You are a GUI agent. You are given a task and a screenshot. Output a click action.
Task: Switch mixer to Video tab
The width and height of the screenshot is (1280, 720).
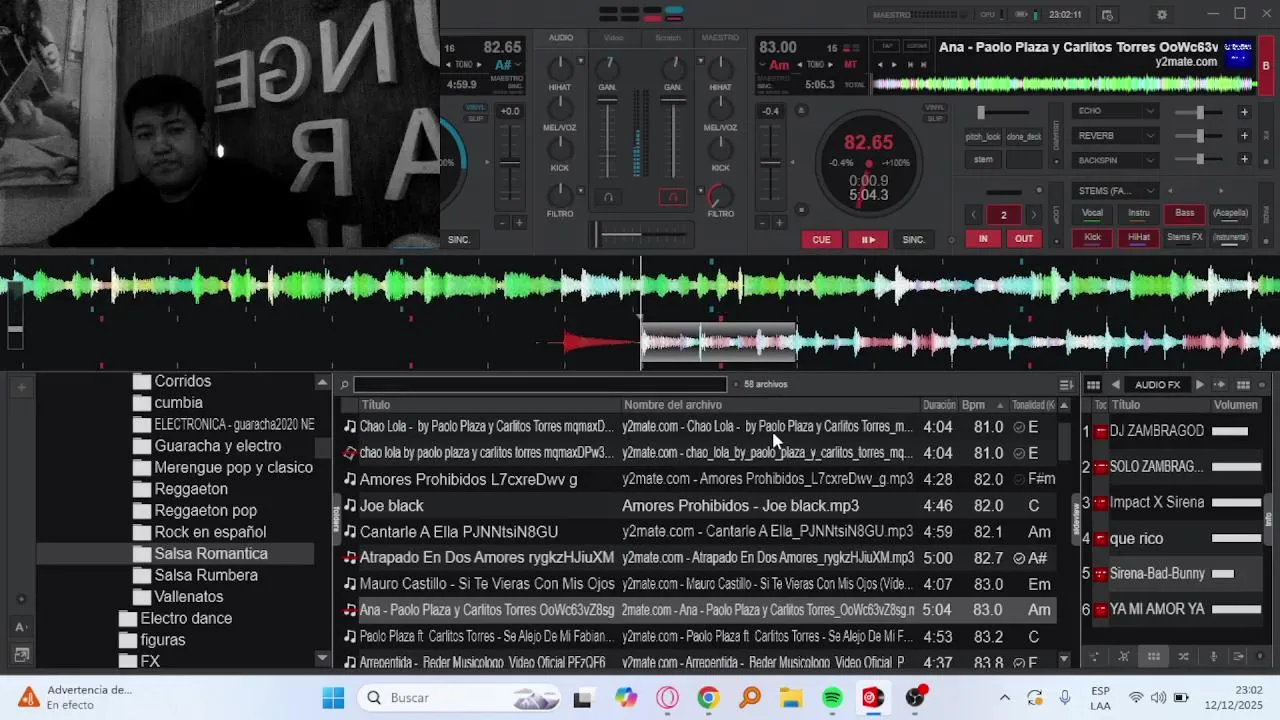pyautogui.click(x=614, y=38)
